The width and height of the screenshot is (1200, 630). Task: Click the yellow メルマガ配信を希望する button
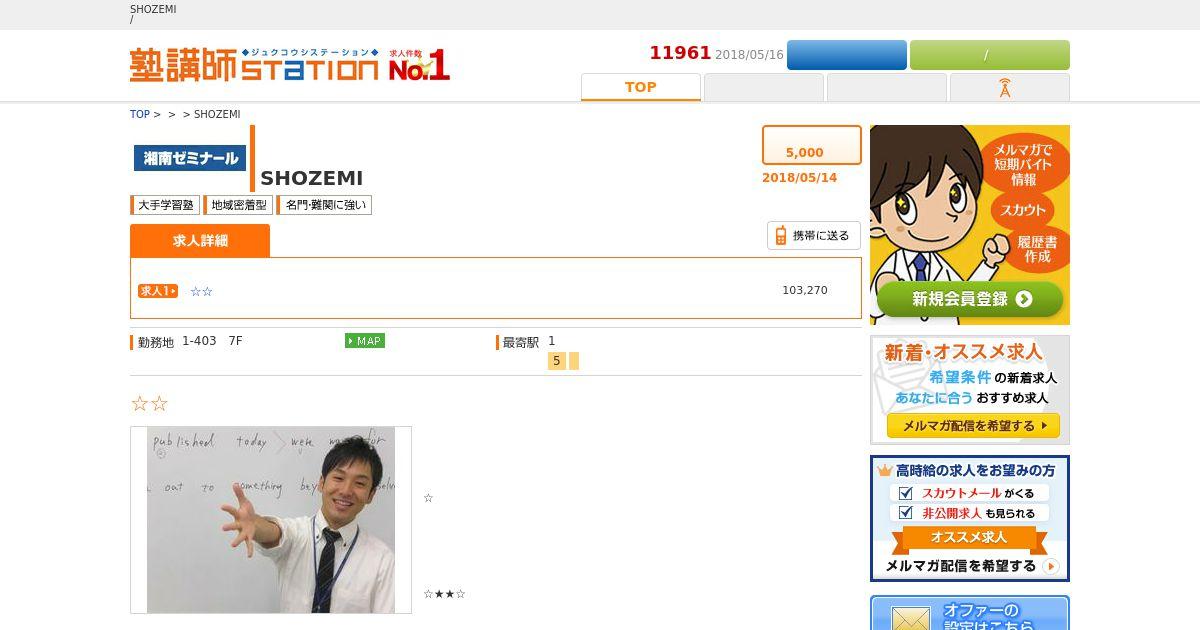(973, 426)
